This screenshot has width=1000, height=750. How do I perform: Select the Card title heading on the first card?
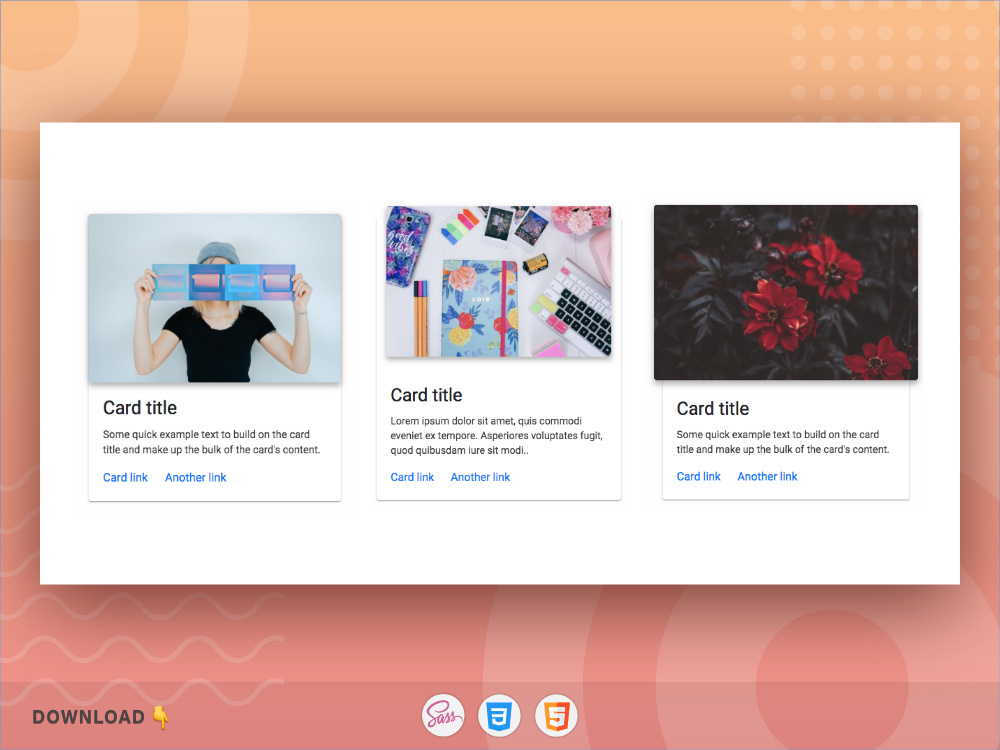(x=139, y=408)
